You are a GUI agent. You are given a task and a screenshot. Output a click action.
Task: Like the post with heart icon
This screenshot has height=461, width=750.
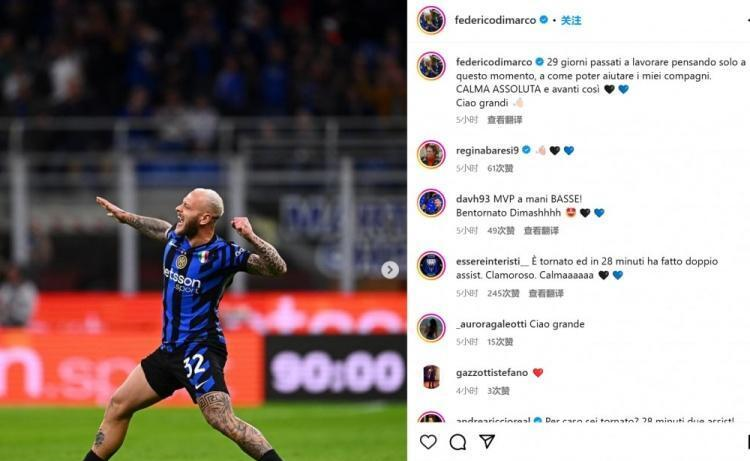pyautogui.click(x=428, y=442)
